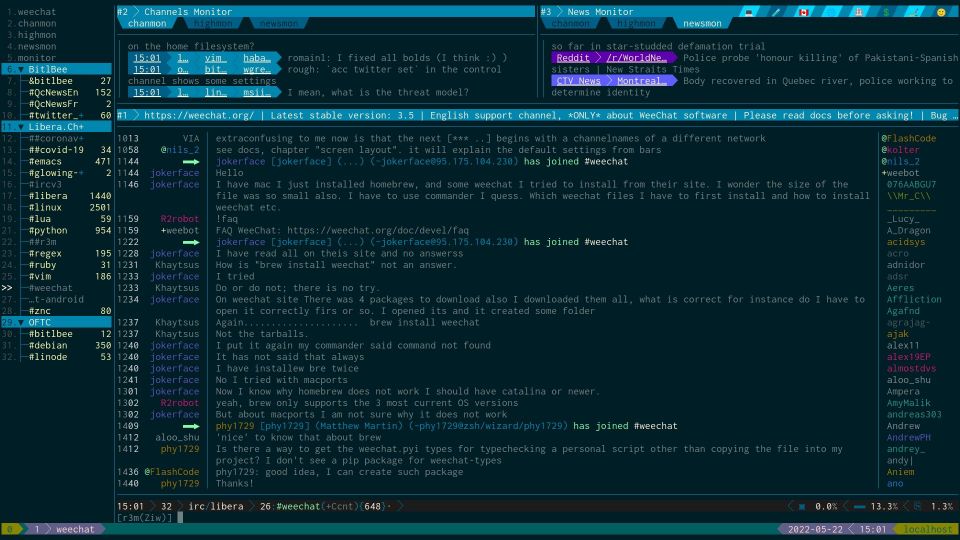Click the memory bar icon beside 13.3%
Image resolution: width=960 pixels, height=540 pixels.
point(859,506)
